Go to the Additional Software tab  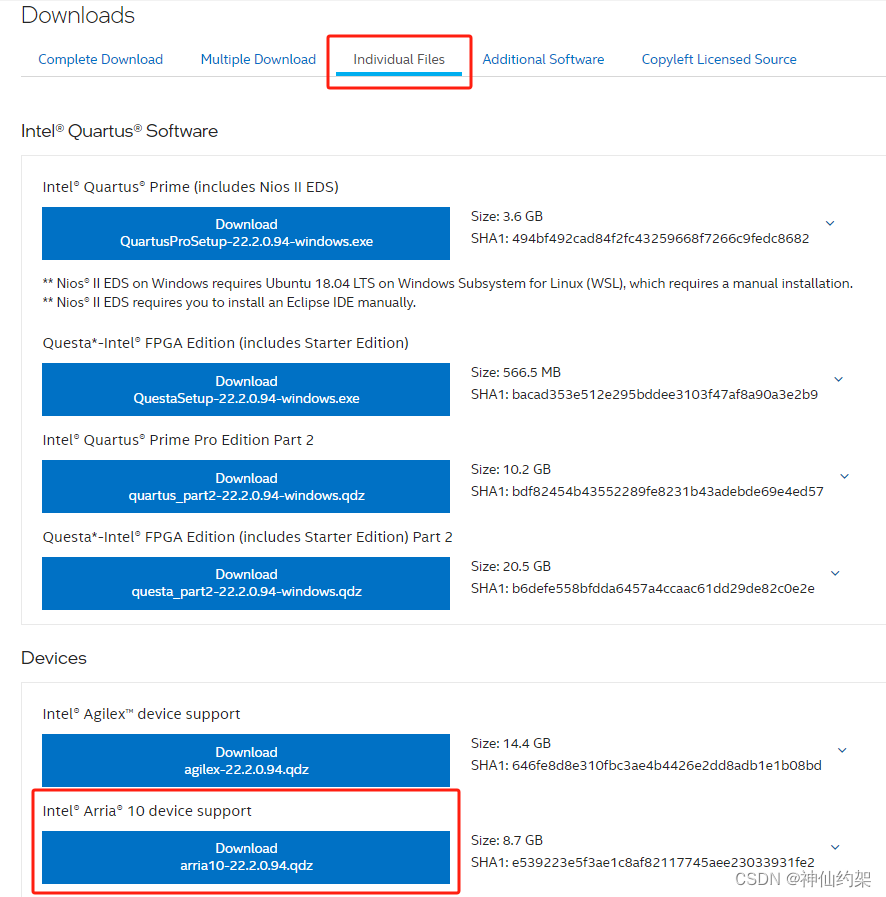pyautogui.click(x=543, y=59)
